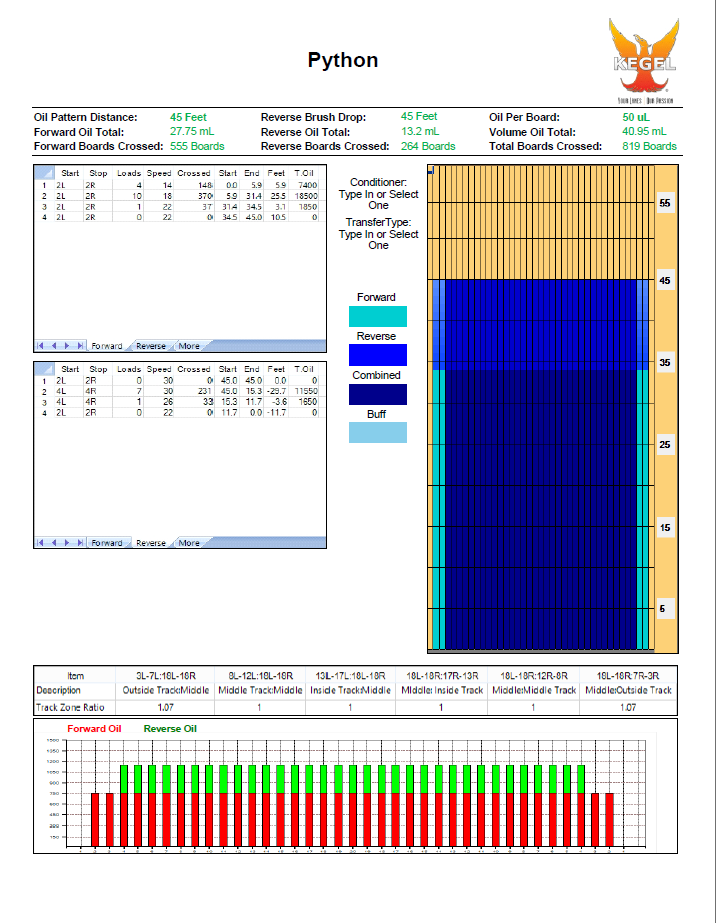
Task: Select the cell showing 370 boards crossed
Action: pyautogui.click(x=194, y=196)
